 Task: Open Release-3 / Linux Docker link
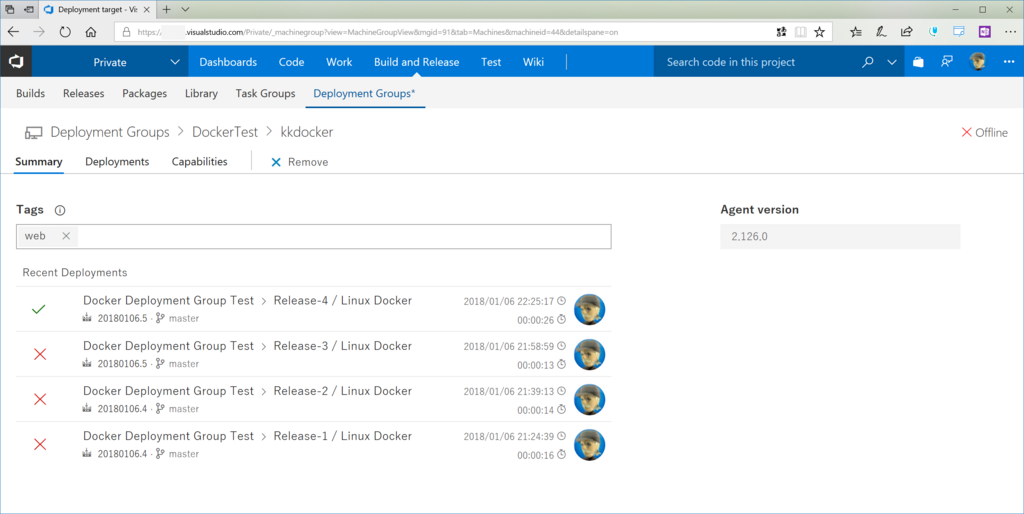tap(342, 345)
